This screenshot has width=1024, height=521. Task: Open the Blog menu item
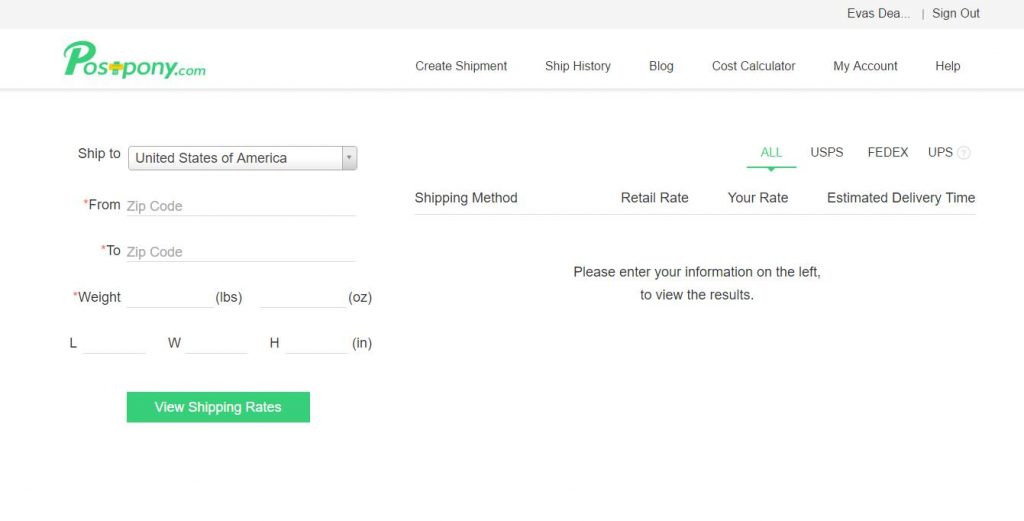[x=661, y=66]
